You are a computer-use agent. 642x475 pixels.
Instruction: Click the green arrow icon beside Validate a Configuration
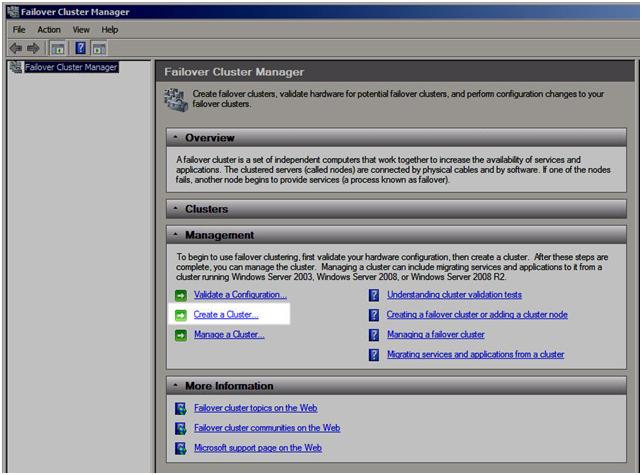(x=180, y=296)
